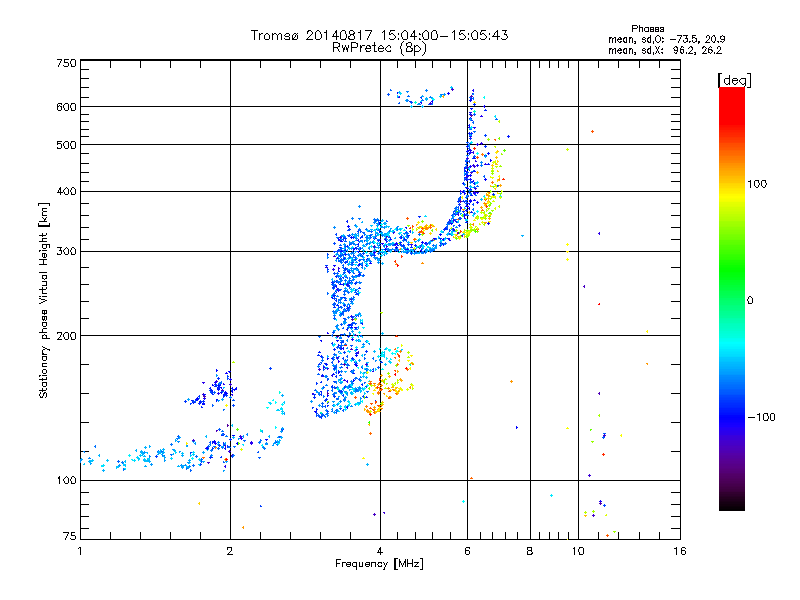Image resolution: width=800 pixels, height=600 pixels.
Task: Click the y-axis tick label "750"
Action: click(66, 63)
